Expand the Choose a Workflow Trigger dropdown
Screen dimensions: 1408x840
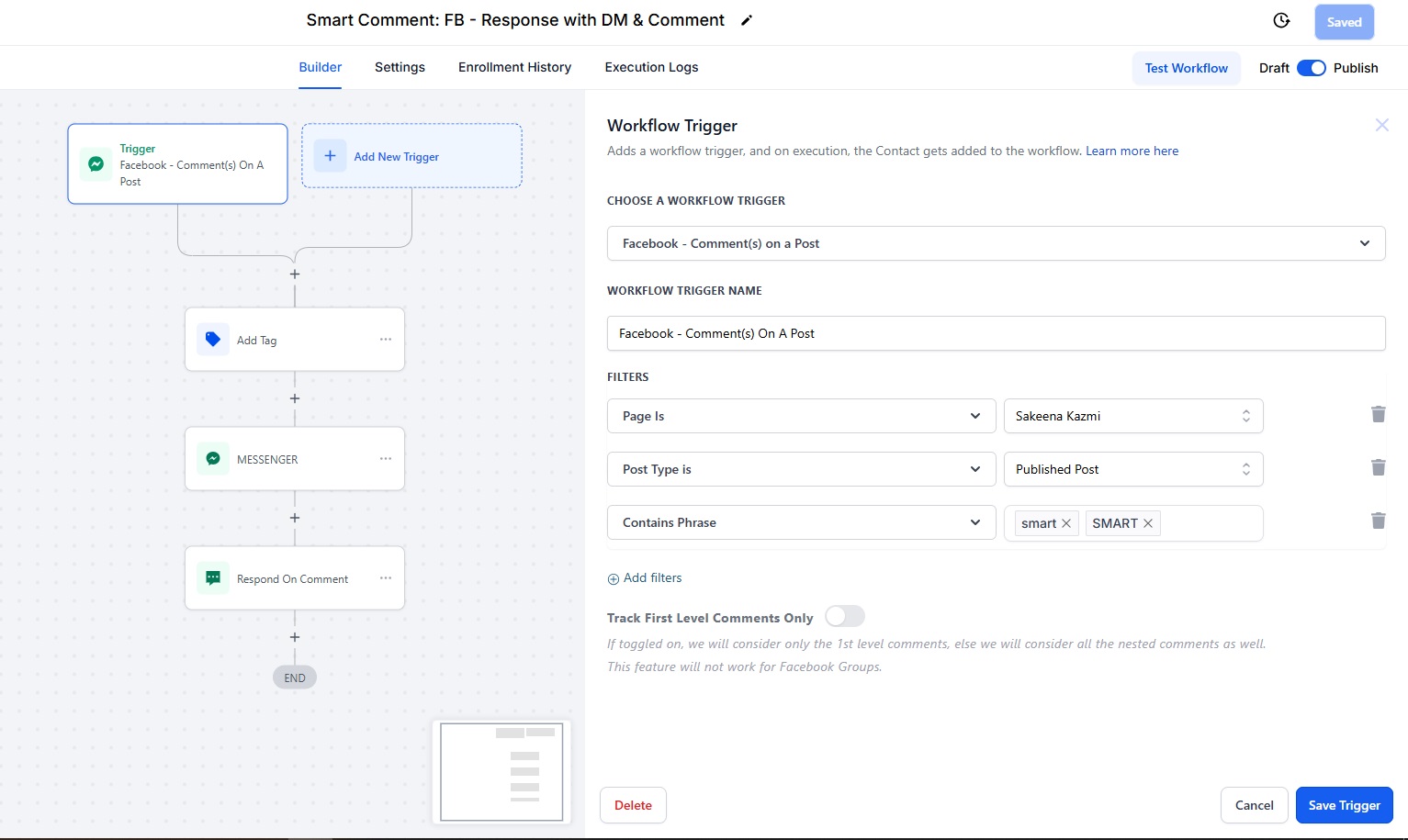pyautogui.click(x=996, y=243)
